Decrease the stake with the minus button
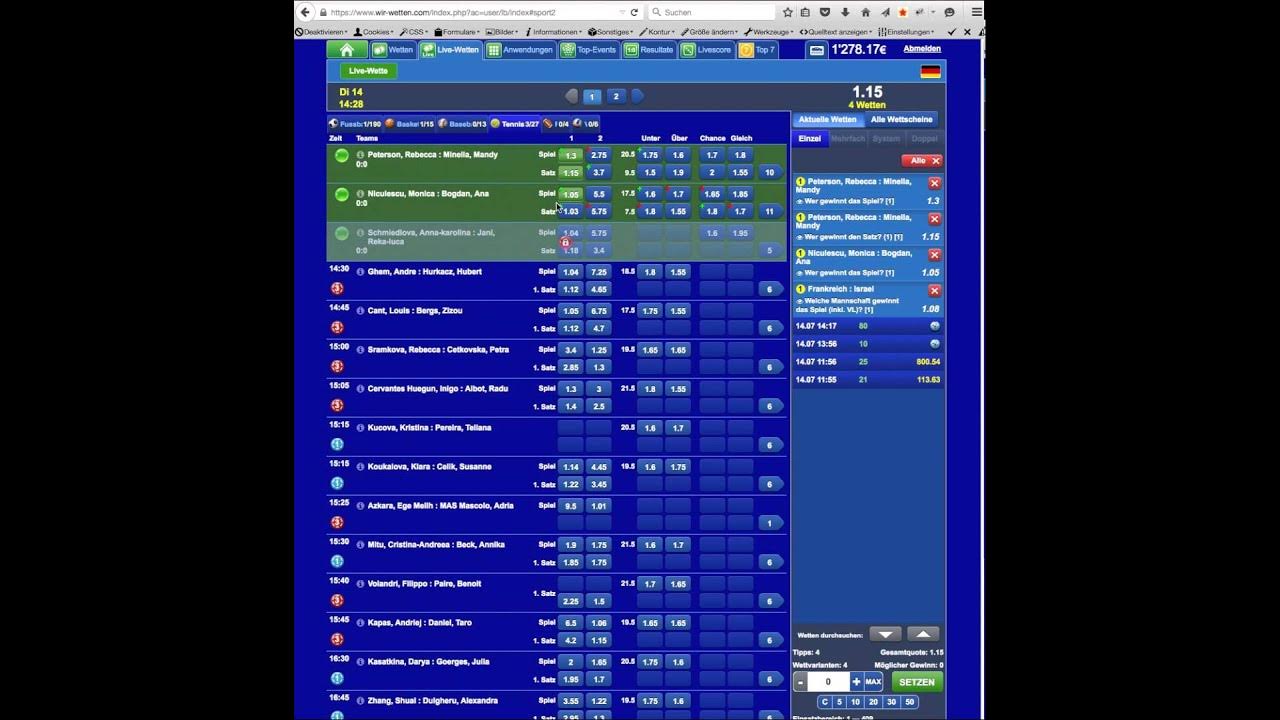This screenshot has width=1280, height=720. click(800, 682)
